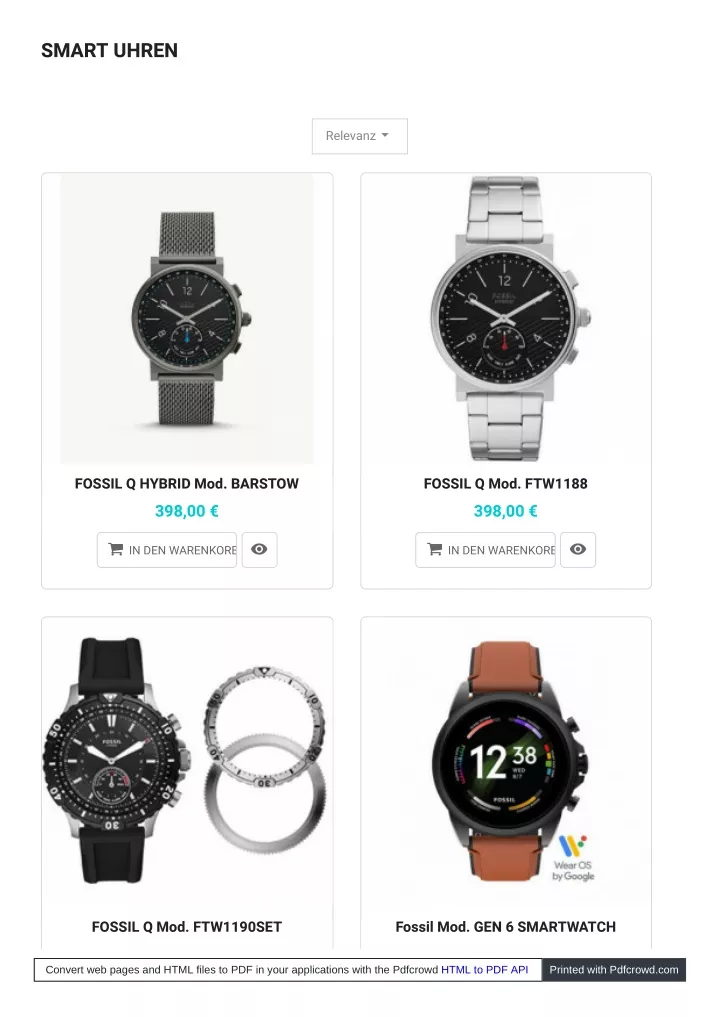Quick view eye icon for BARSTOW watch
This screenshot has height=1017, width=720.
click(x=259, y=549)
